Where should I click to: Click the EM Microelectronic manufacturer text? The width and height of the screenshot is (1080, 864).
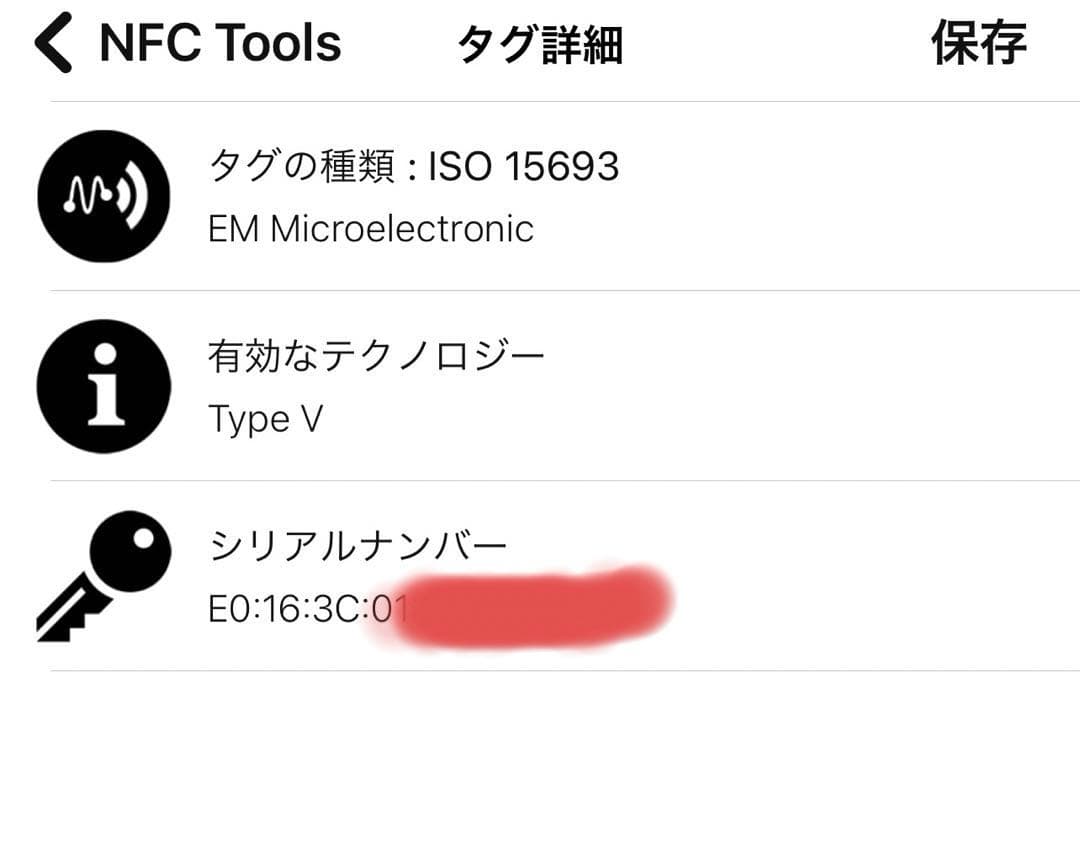[370, 229]
